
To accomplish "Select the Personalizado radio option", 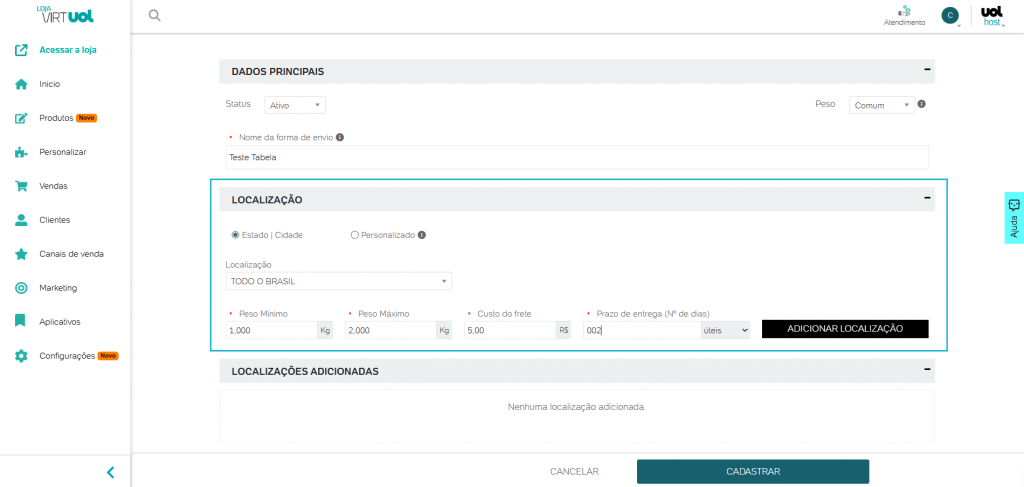I will (x=354, y=235).
